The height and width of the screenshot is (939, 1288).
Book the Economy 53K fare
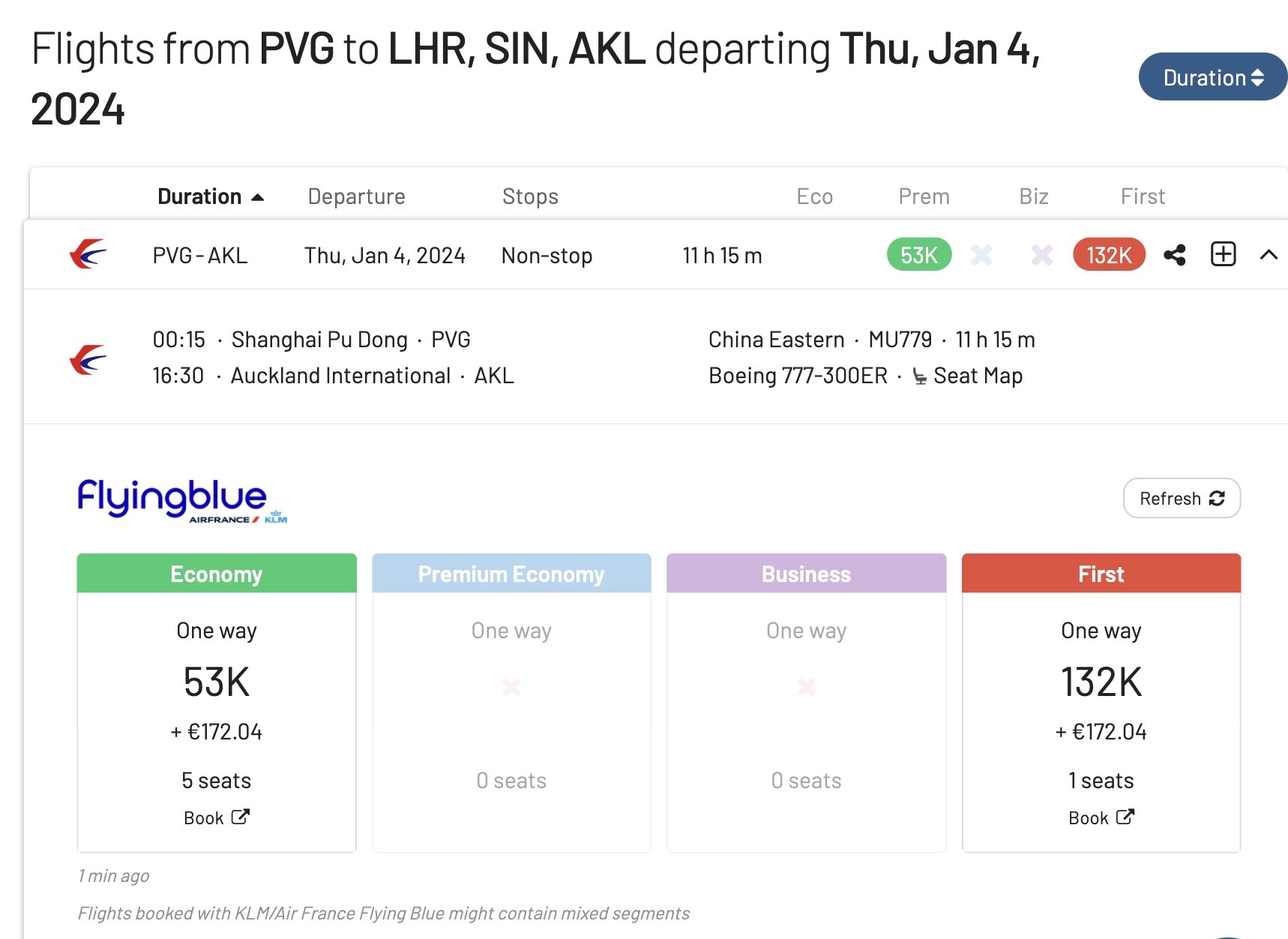tap(217, 817)
